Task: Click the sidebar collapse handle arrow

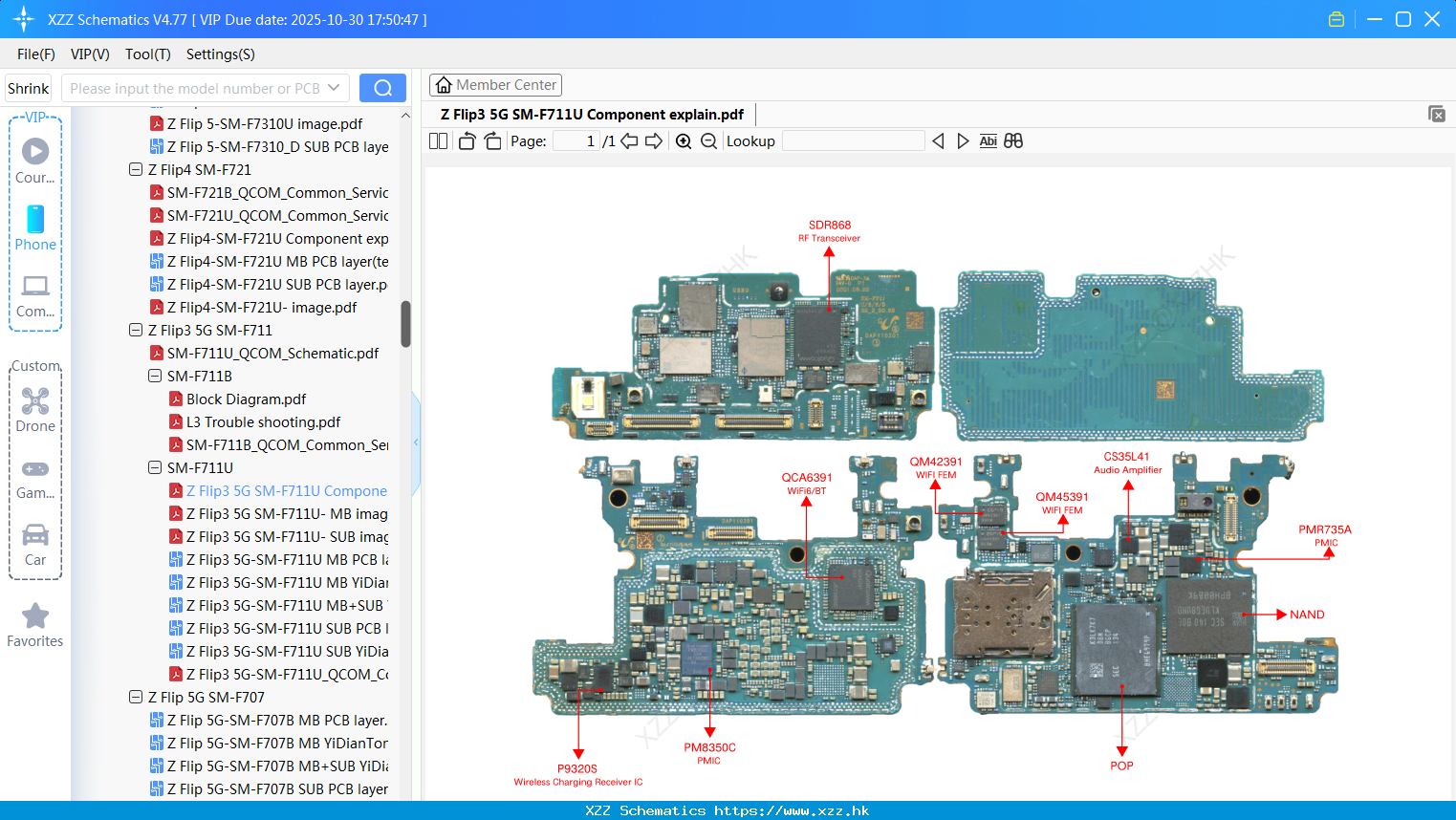Action: pyautogui.click(x=416, y=442)
